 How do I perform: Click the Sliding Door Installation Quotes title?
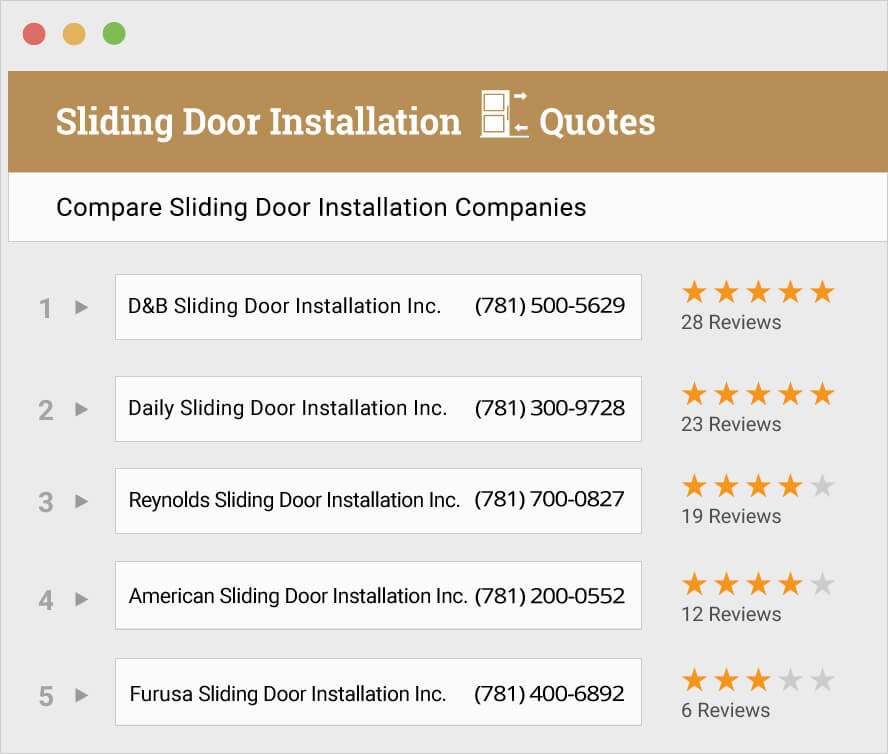355,121
